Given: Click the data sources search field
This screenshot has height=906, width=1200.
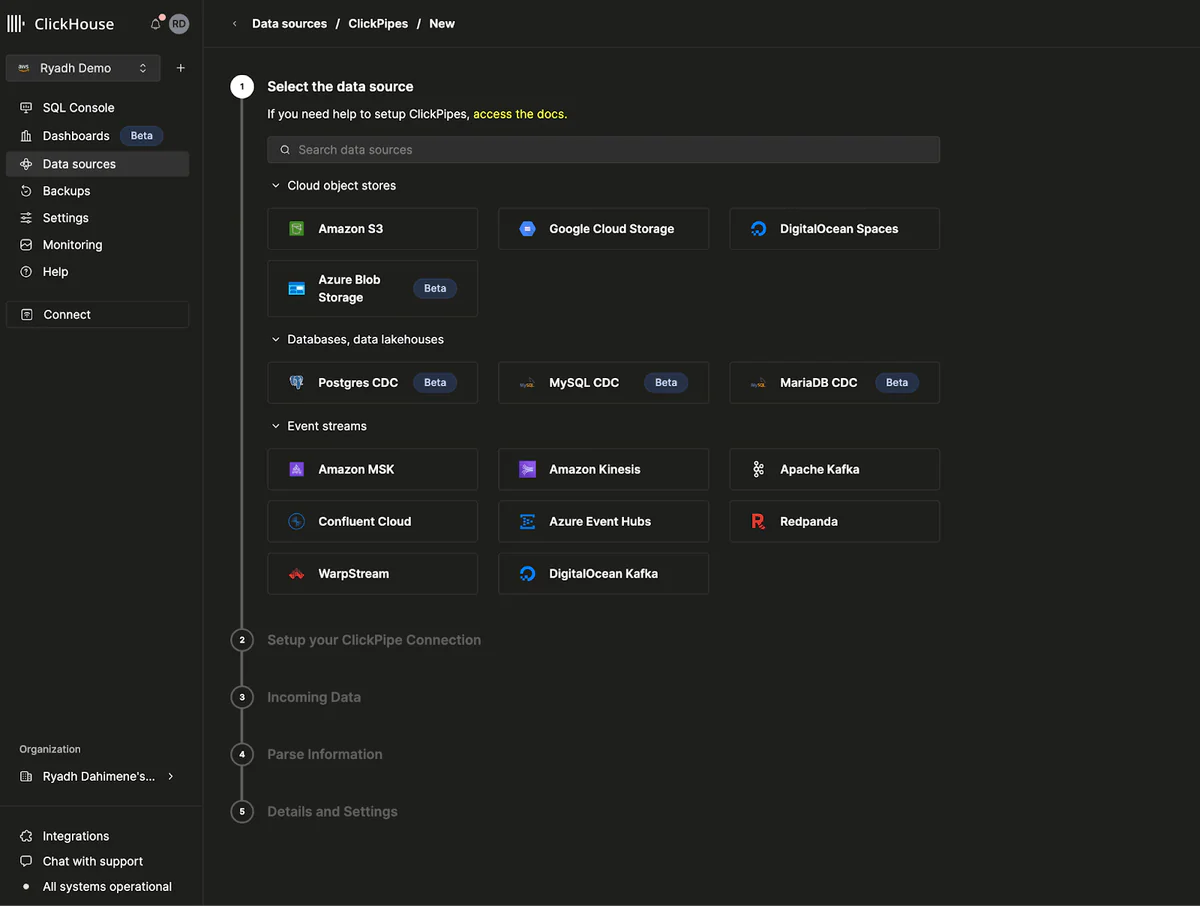Looking at the screenshot, I should (603, 149).
